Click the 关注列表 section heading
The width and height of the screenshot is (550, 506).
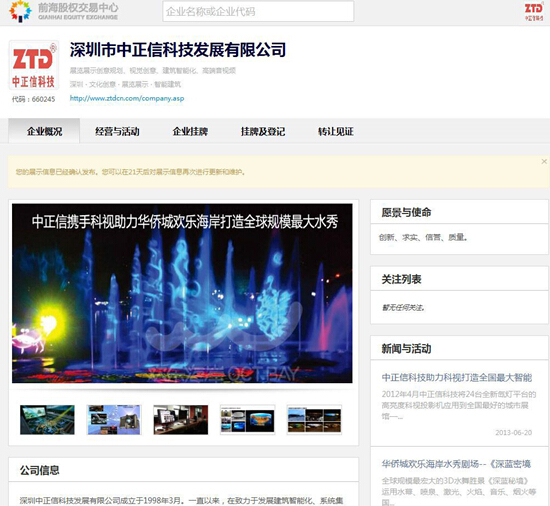point(401,279)
